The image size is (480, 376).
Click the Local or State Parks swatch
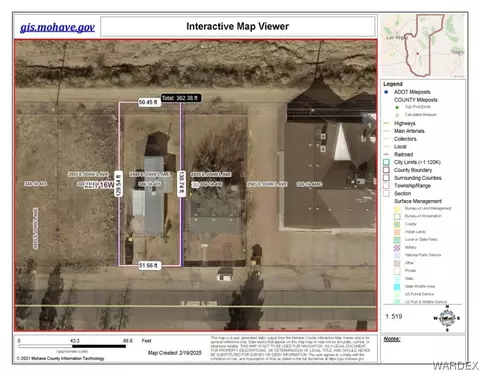[x=397, y=240]
